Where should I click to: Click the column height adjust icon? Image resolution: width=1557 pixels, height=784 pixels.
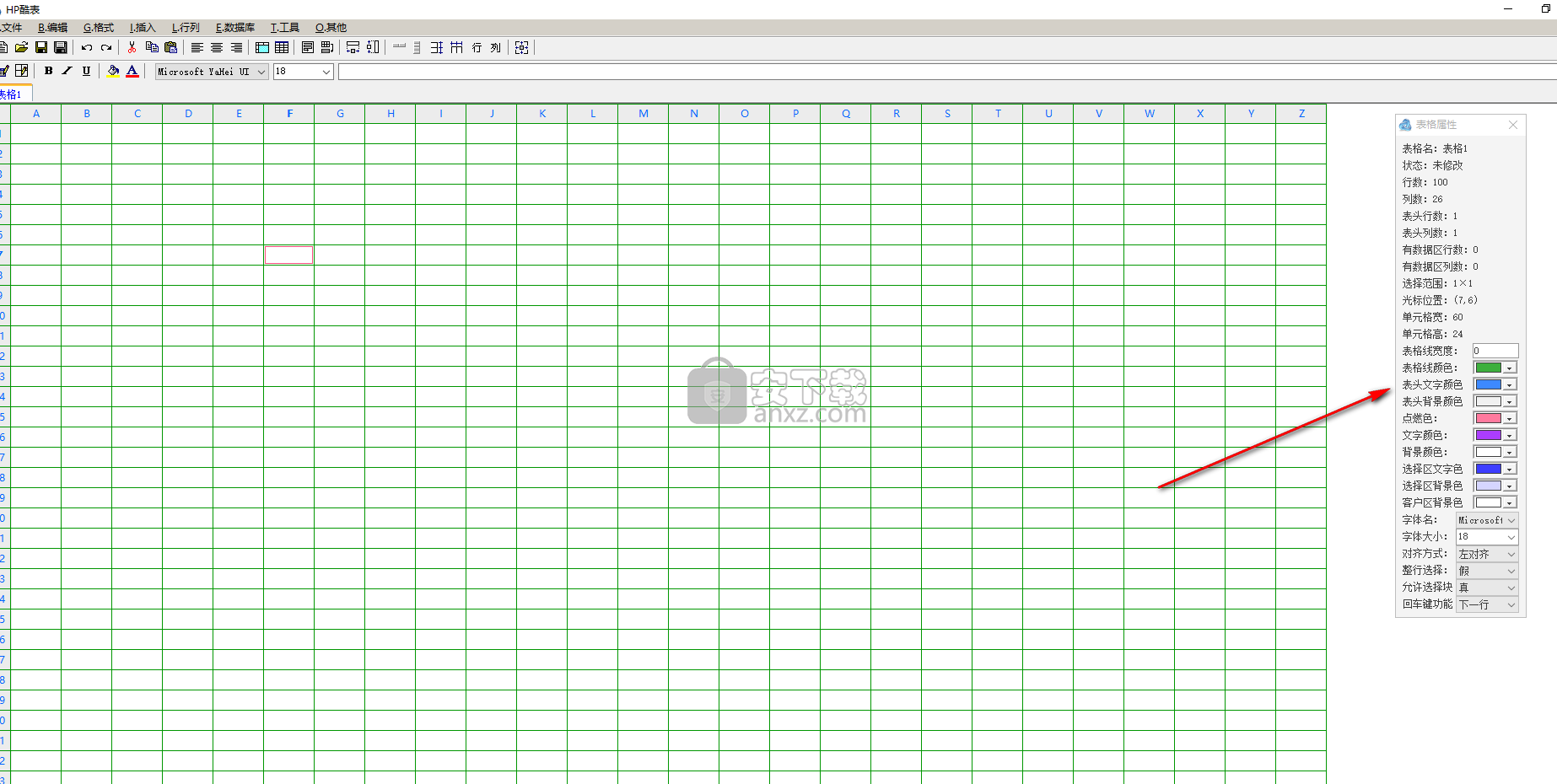373,47
